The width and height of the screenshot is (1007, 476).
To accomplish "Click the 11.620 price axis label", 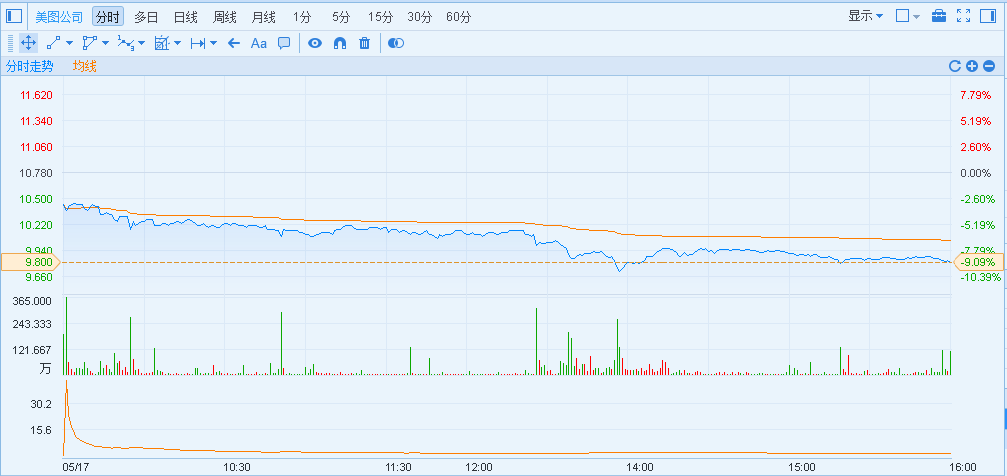I will pos(37,95).
